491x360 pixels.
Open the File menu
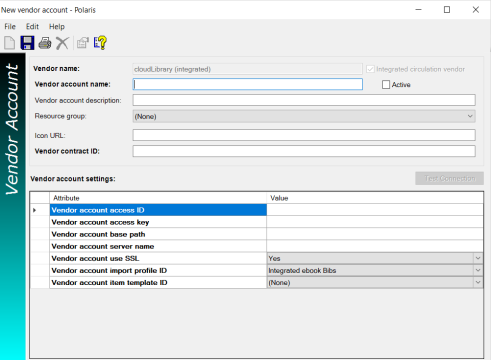tap(10, 27)
